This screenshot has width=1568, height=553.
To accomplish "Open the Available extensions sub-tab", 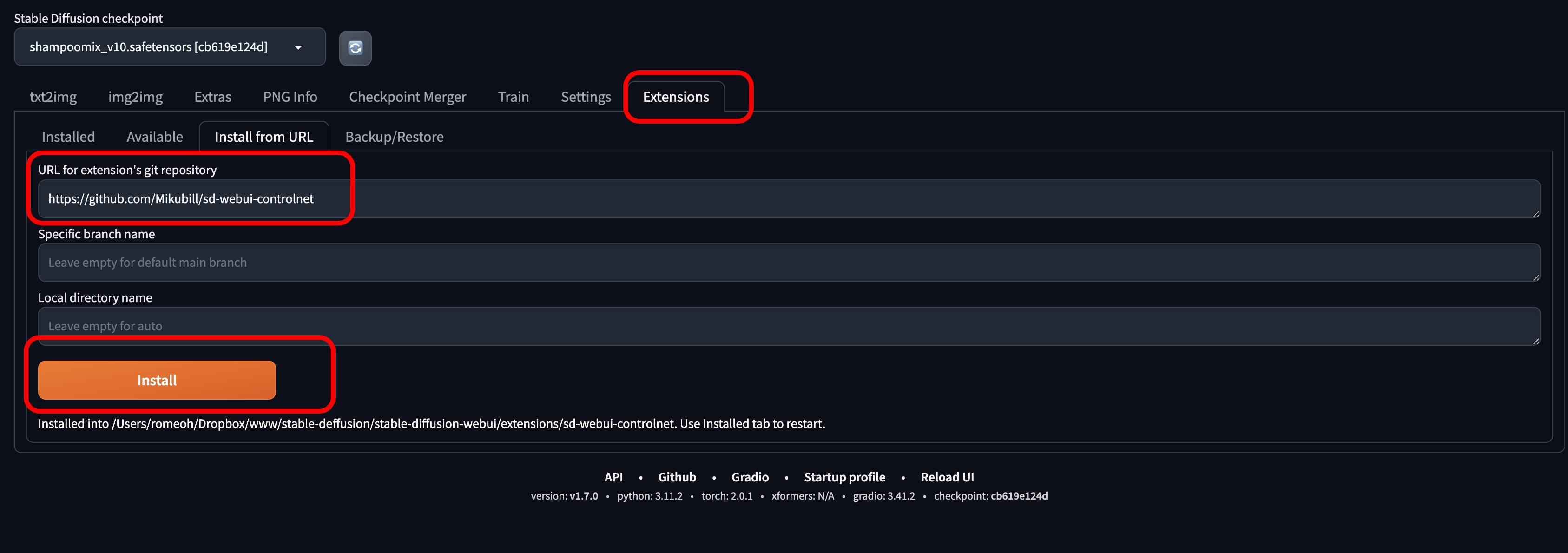I will pyautogui.click(x=155, y=137).
